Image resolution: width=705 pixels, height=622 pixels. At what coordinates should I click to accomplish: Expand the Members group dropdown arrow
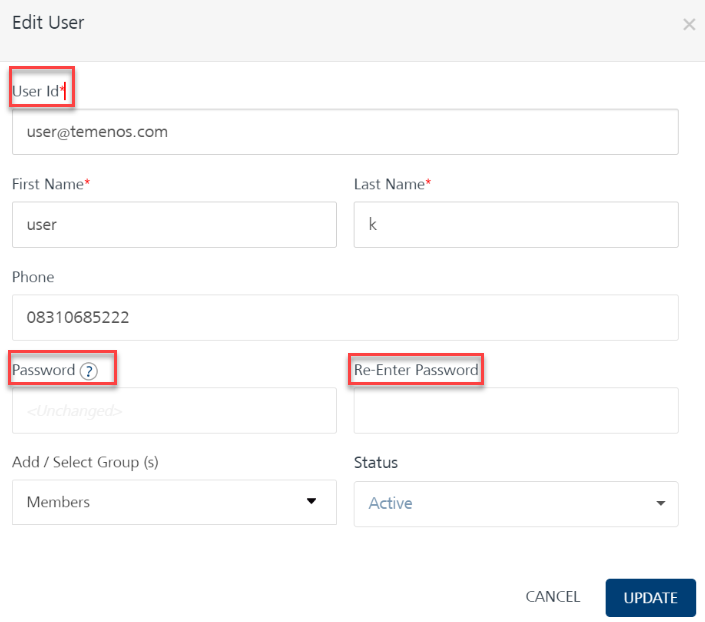tap(311, 501)
